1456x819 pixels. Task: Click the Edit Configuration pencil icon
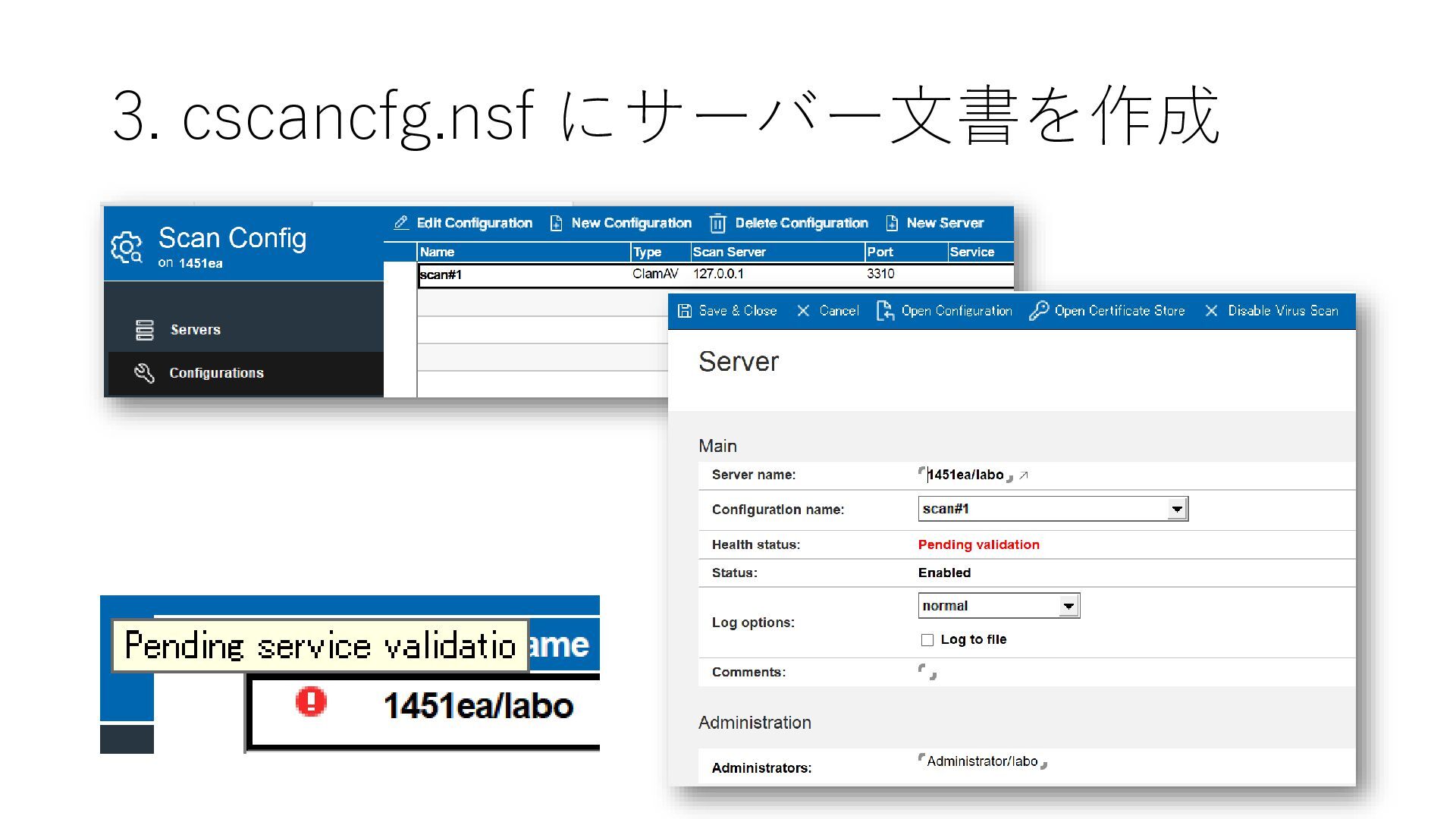click(401, 223)
